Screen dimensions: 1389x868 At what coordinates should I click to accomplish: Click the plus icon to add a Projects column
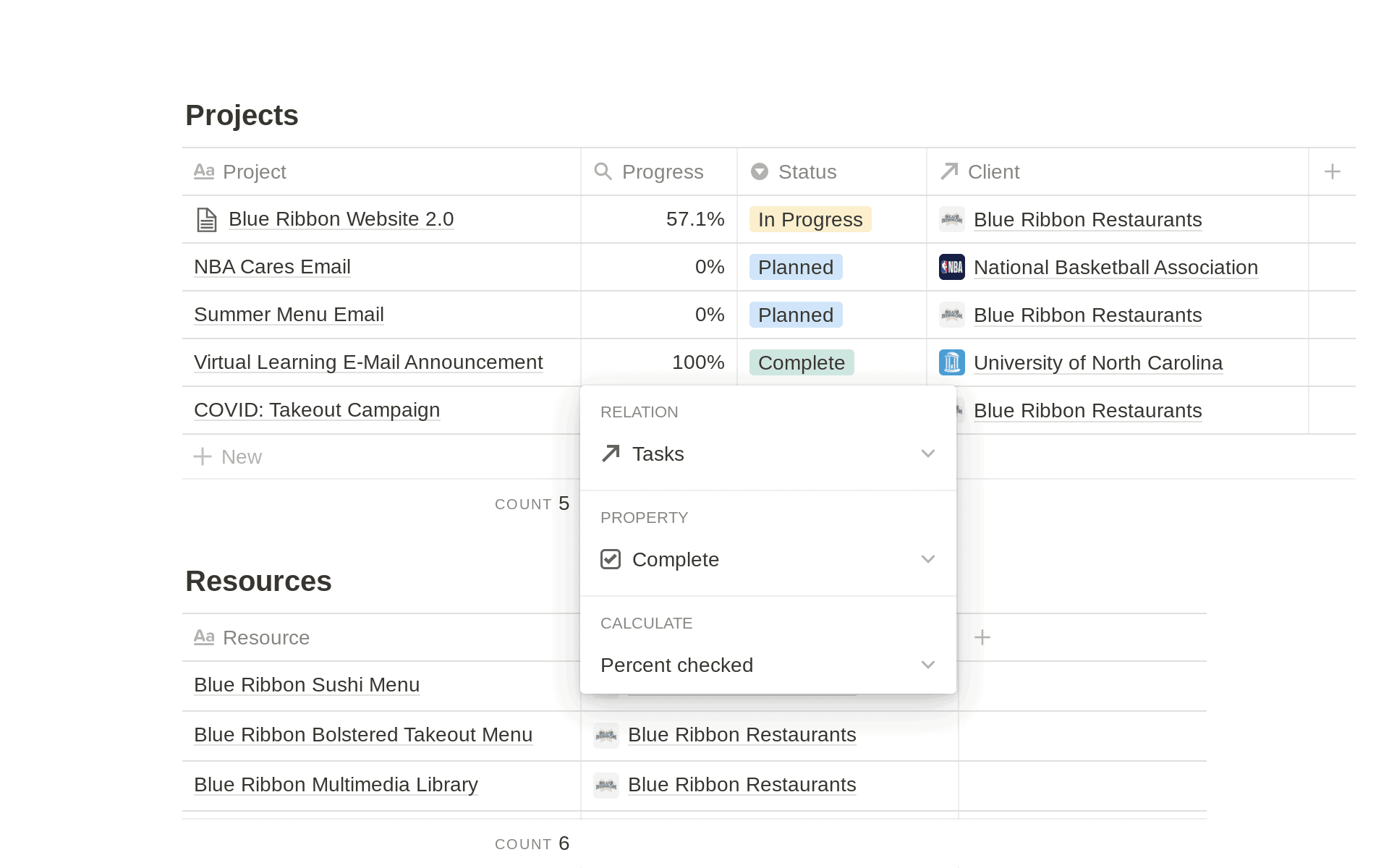[1332, 171]
